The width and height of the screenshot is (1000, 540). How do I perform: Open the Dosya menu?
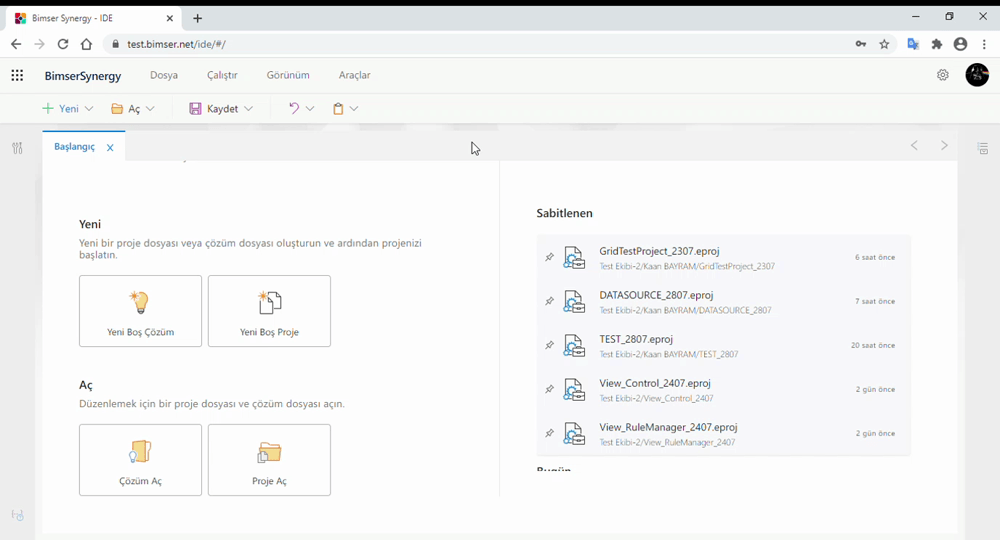(x=164, y=75)
